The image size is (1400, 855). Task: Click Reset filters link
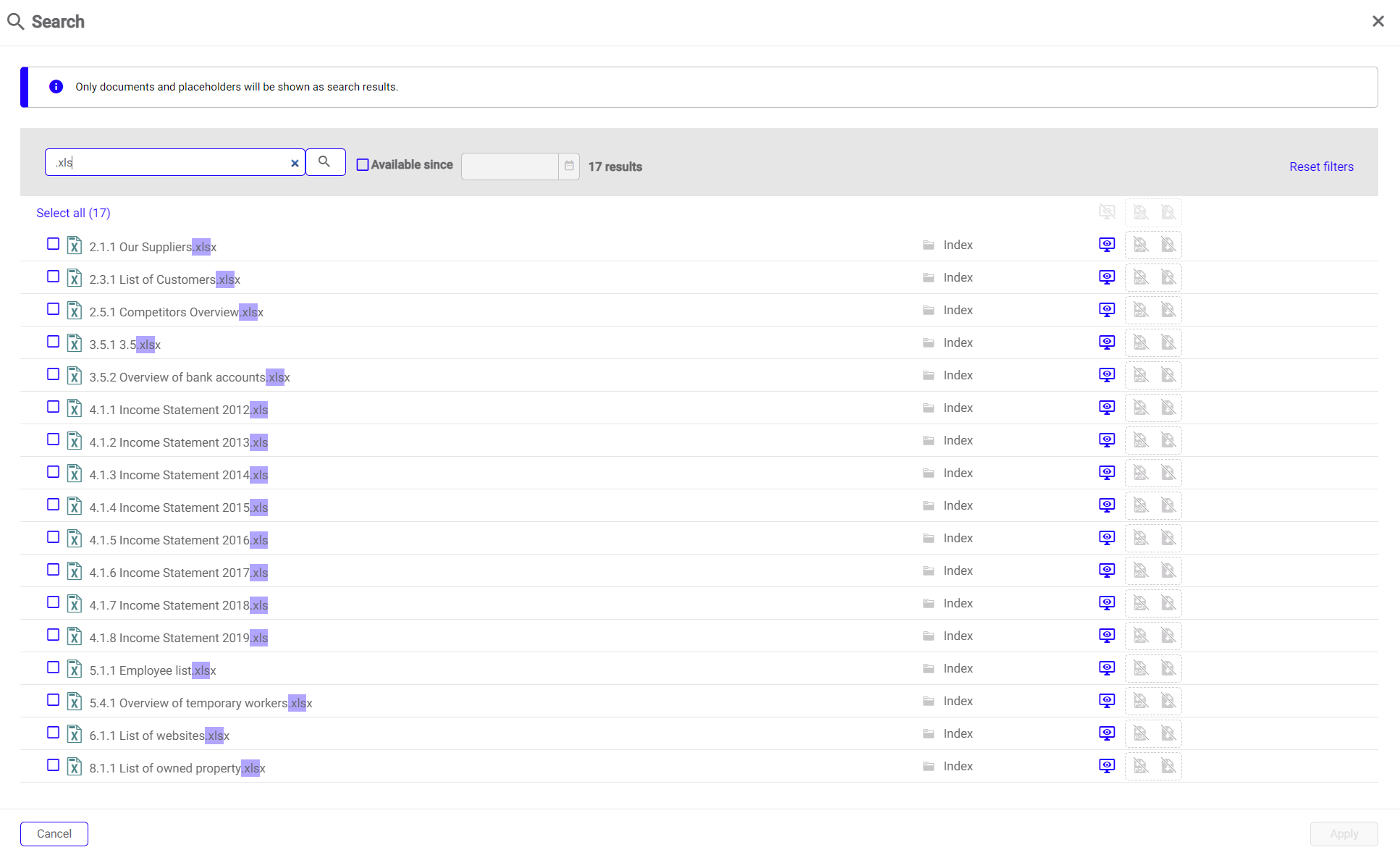click(x=1320, y=167)
